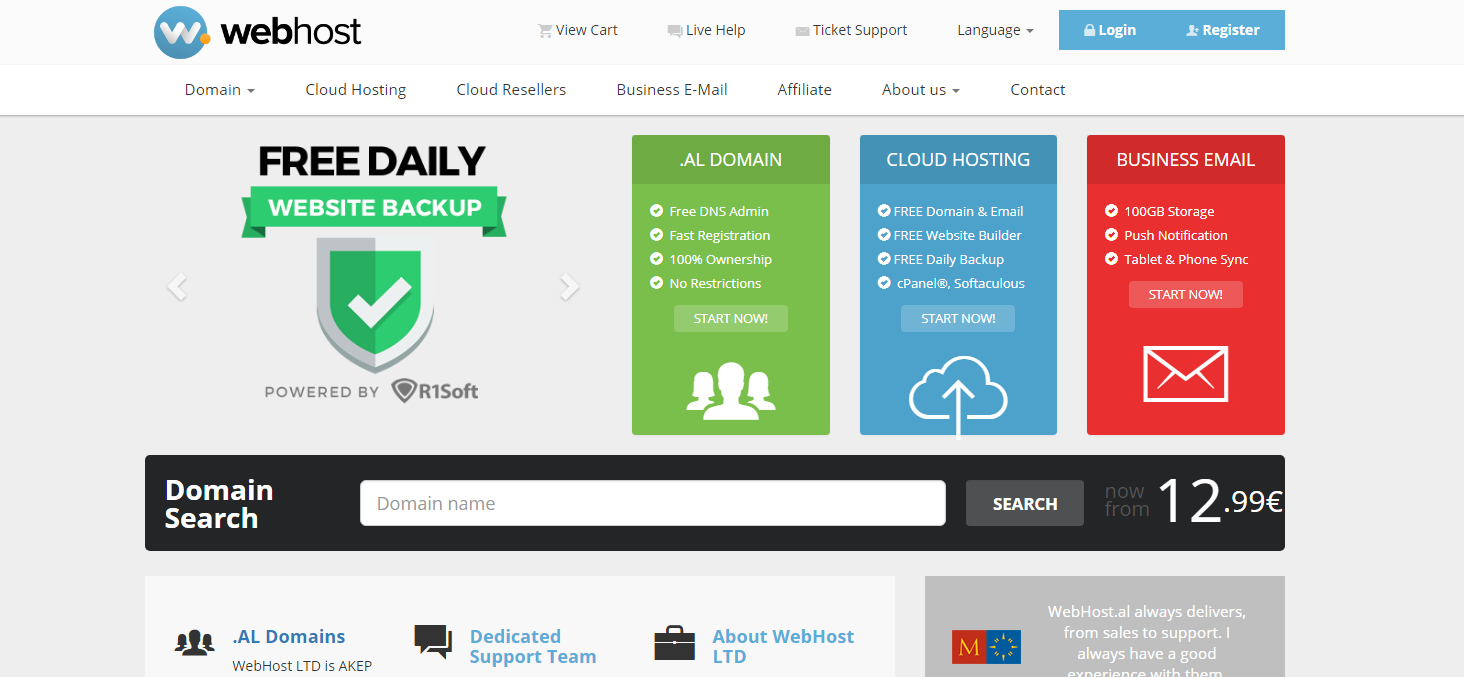The image size is (1464, 677).
Task: Click the cloud upload icon
Action: point(958,396)
